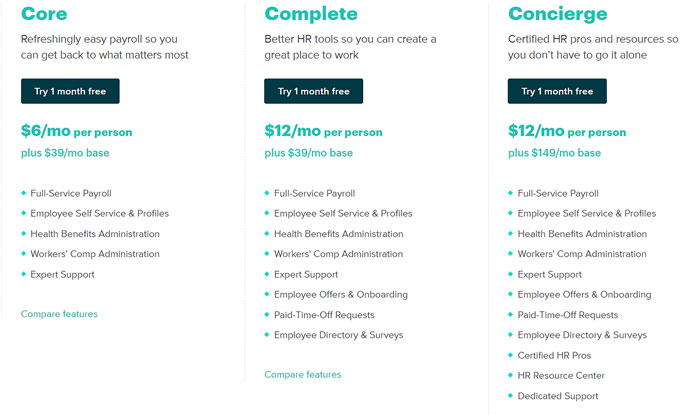Click the bullet icon beside Complete's Paid-Time-Off Requests
Viewport: 696px width, 415px height.
(x=267, y=315)
